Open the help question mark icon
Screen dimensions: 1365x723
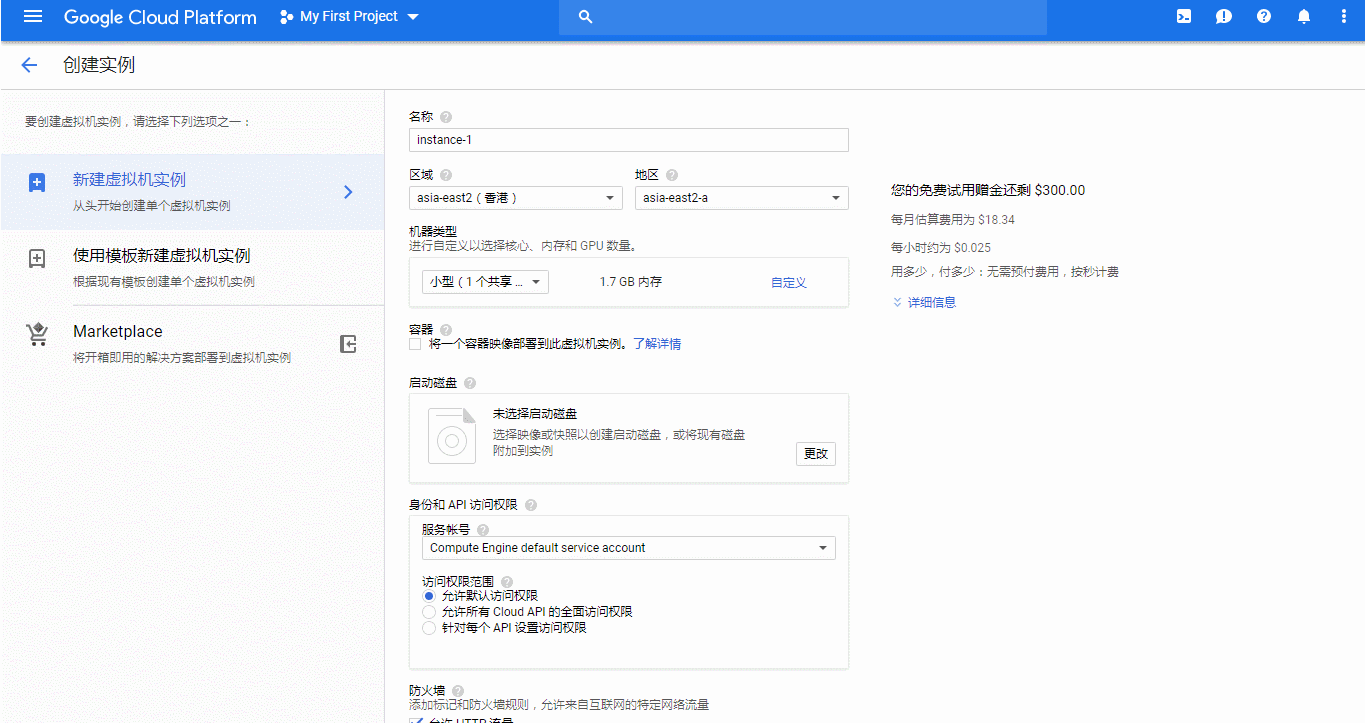click(1264, 17)
